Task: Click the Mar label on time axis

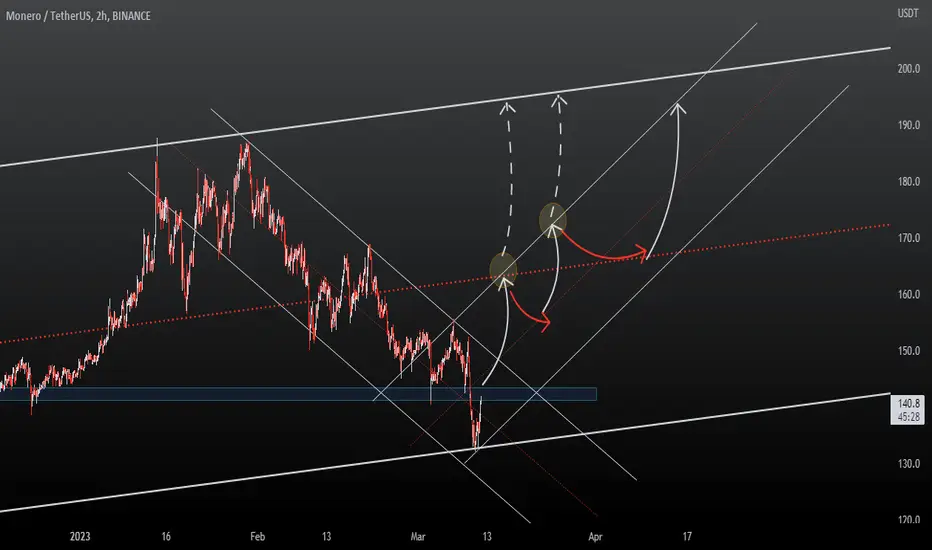Action: coord(418,537)
